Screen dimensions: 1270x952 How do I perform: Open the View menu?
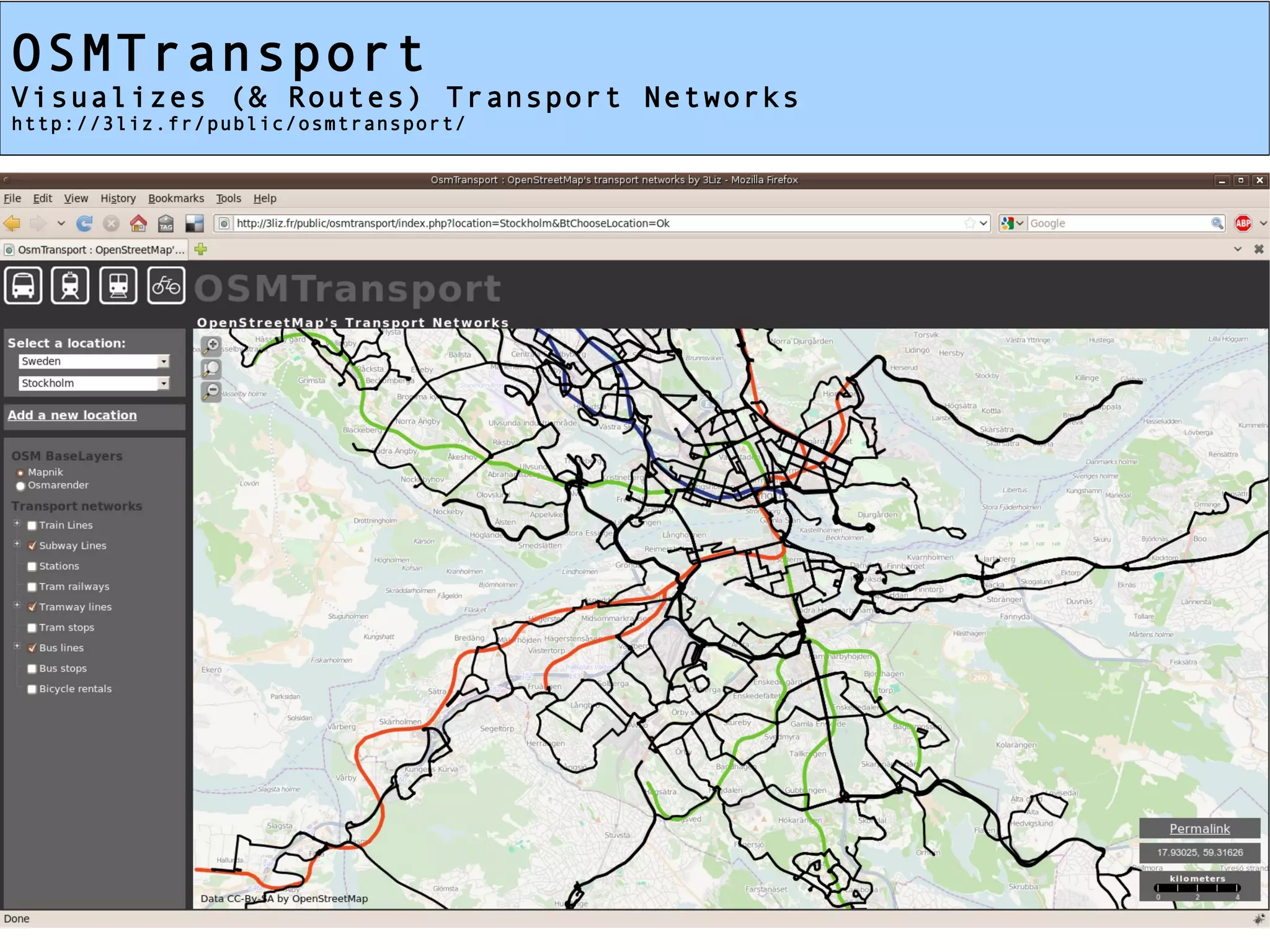coord(76,198)
